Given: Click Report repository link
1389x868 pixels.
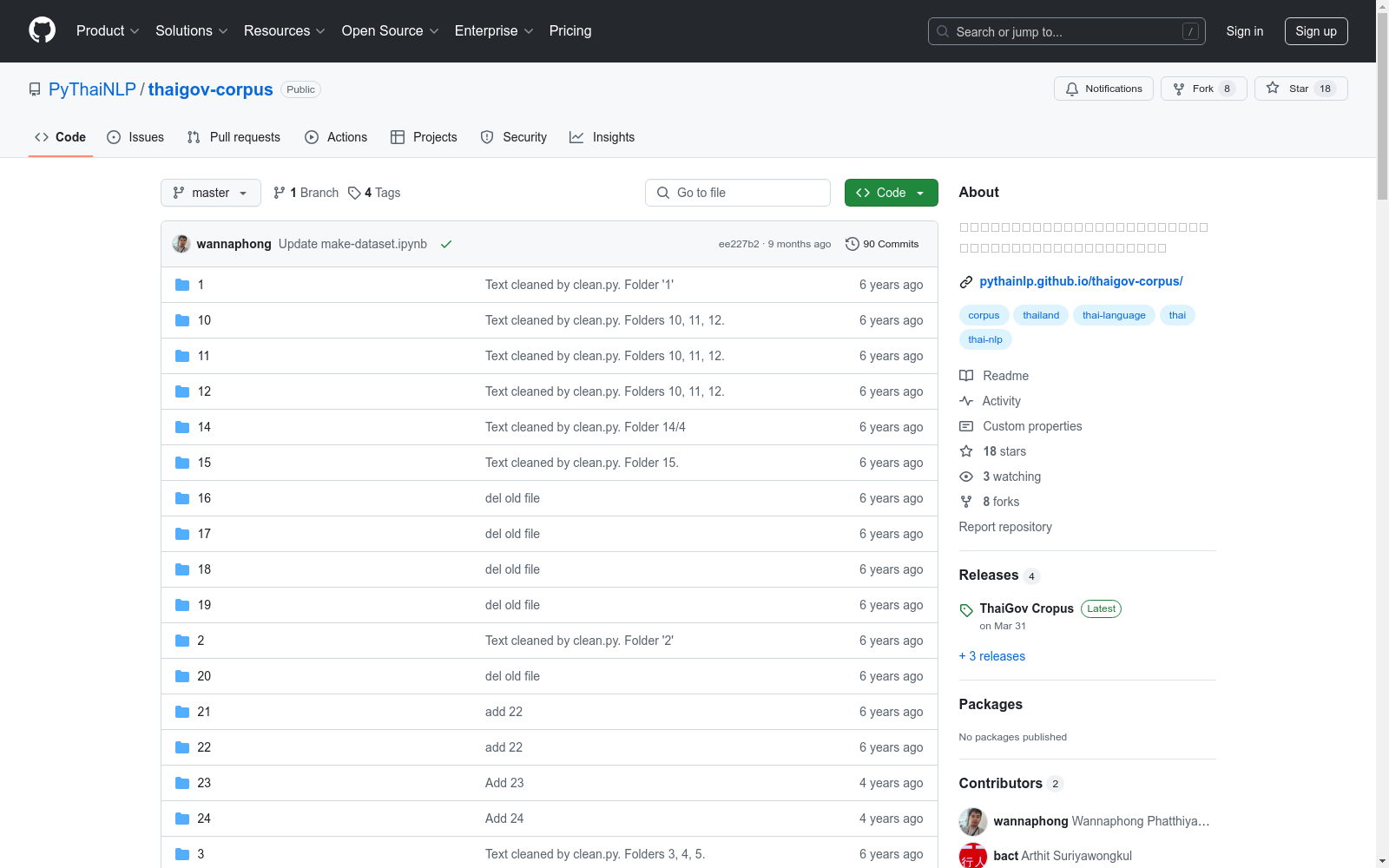Looking at the screenshot, I should (1005, 527).
